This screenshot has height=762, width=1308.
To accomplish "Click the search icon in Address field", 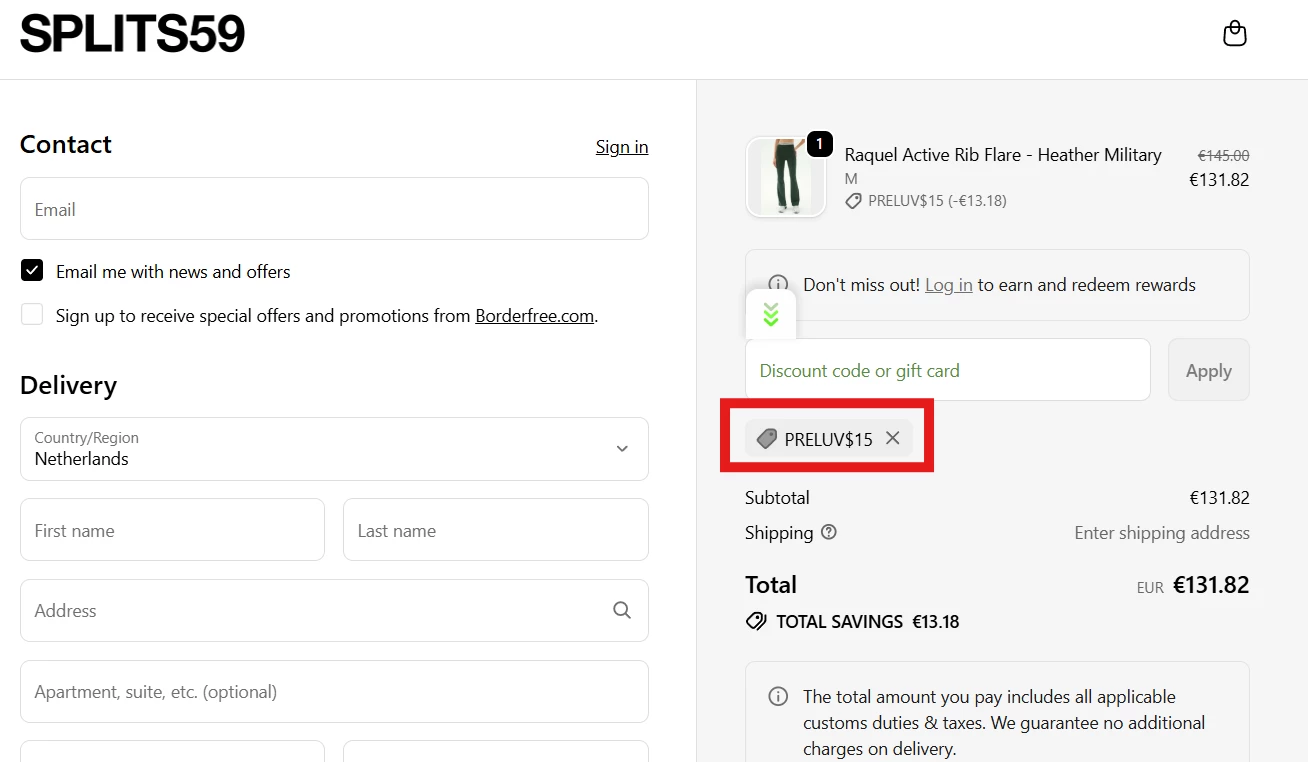I will tap(622, 610).
